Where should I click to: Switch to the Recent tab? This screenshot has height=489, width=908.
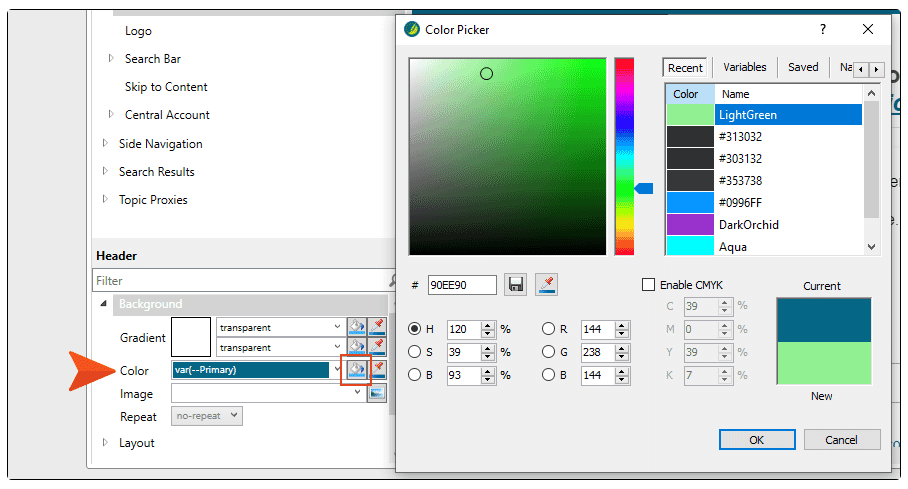coord(685,68)
